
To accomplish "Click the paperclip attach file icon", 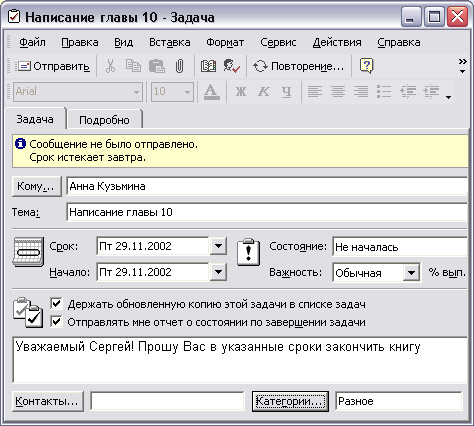I will [x=179, y=66].
